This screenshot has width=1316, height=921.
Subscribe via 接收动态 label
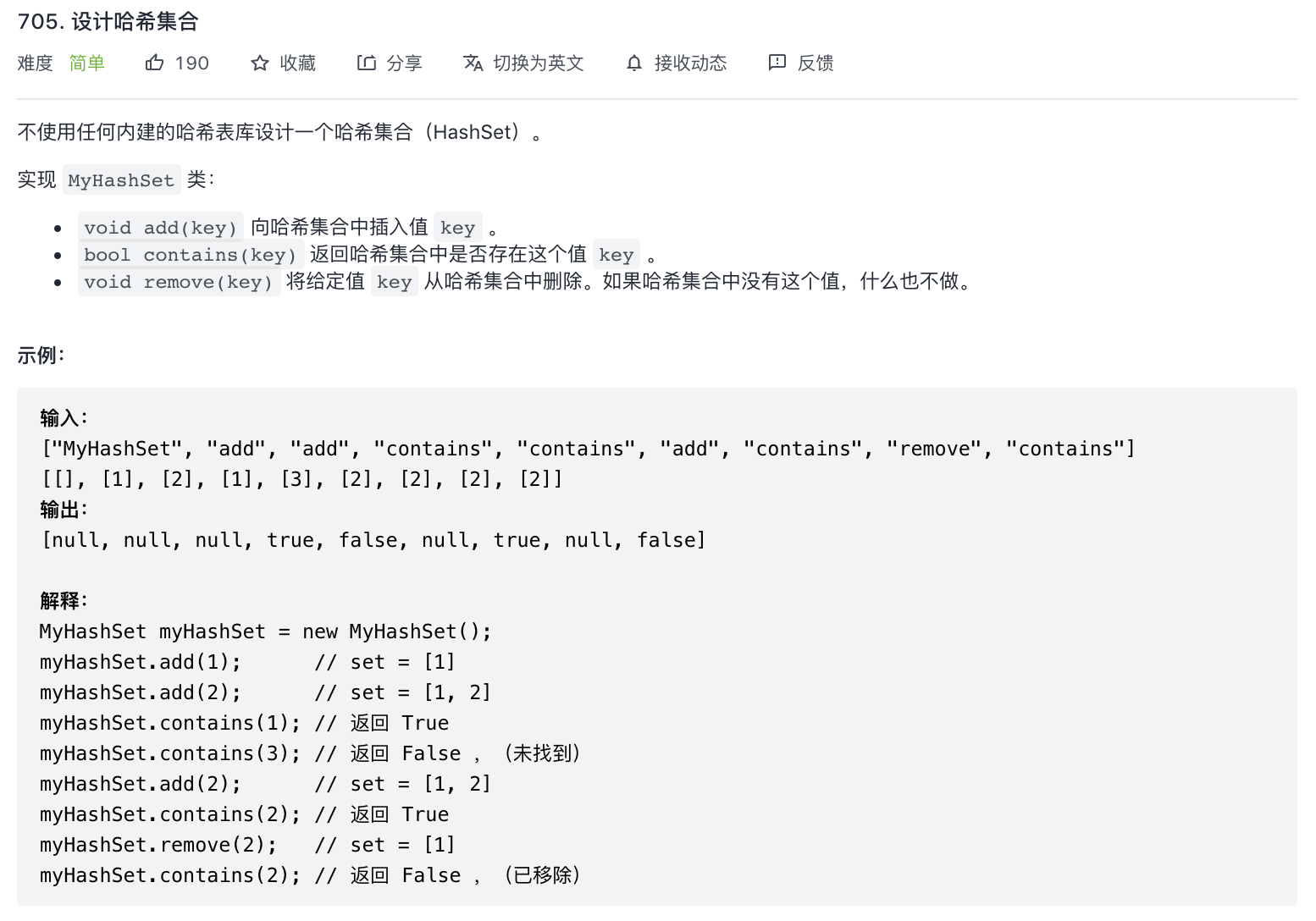click(690, 63)
